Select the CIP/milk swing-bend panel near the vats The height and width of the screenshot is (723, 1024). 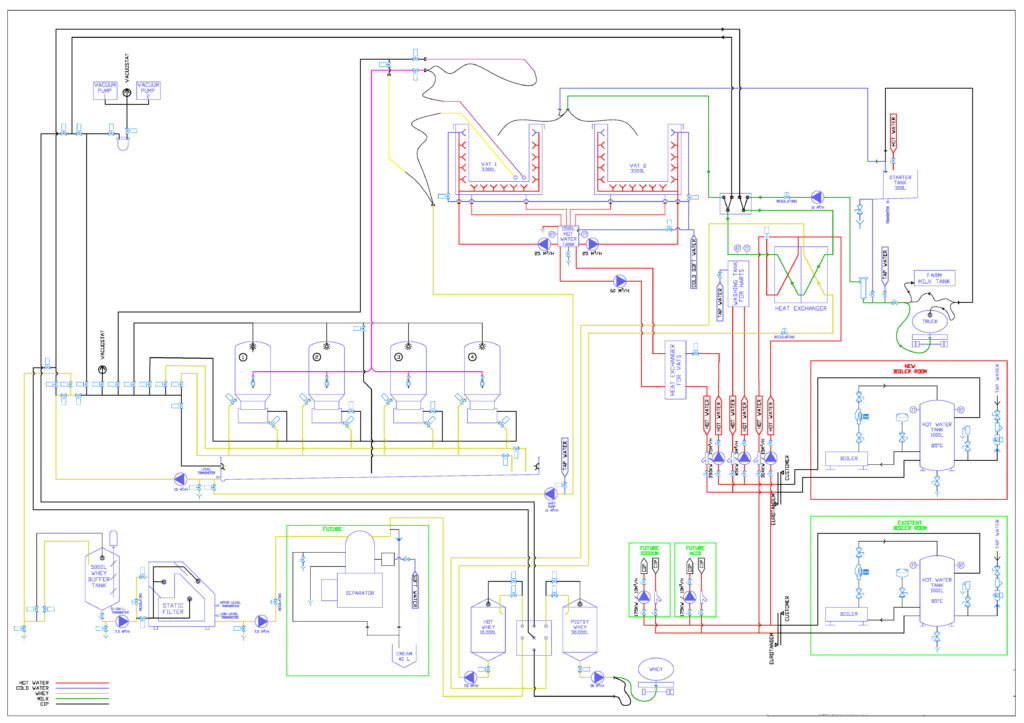736,203
